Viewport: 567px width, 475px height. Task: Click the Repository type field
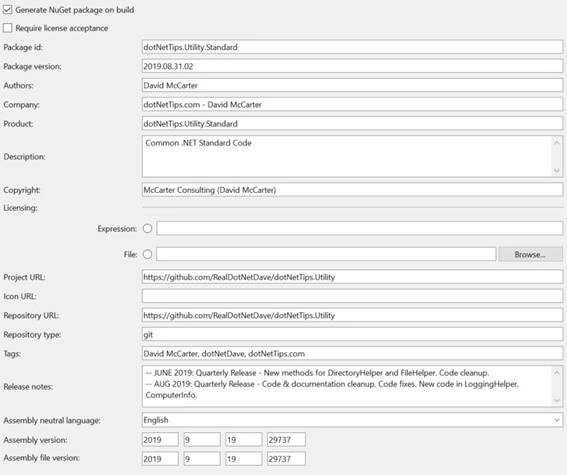pyautogui.click(x=352, y=334)
